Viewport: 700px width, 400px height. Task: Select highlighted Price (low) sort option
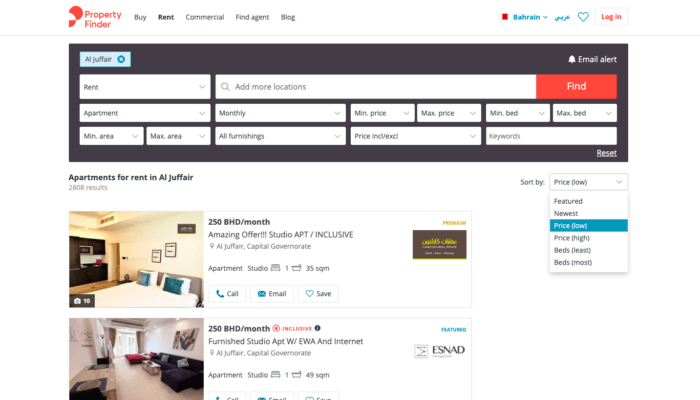[x=588, y=225]
